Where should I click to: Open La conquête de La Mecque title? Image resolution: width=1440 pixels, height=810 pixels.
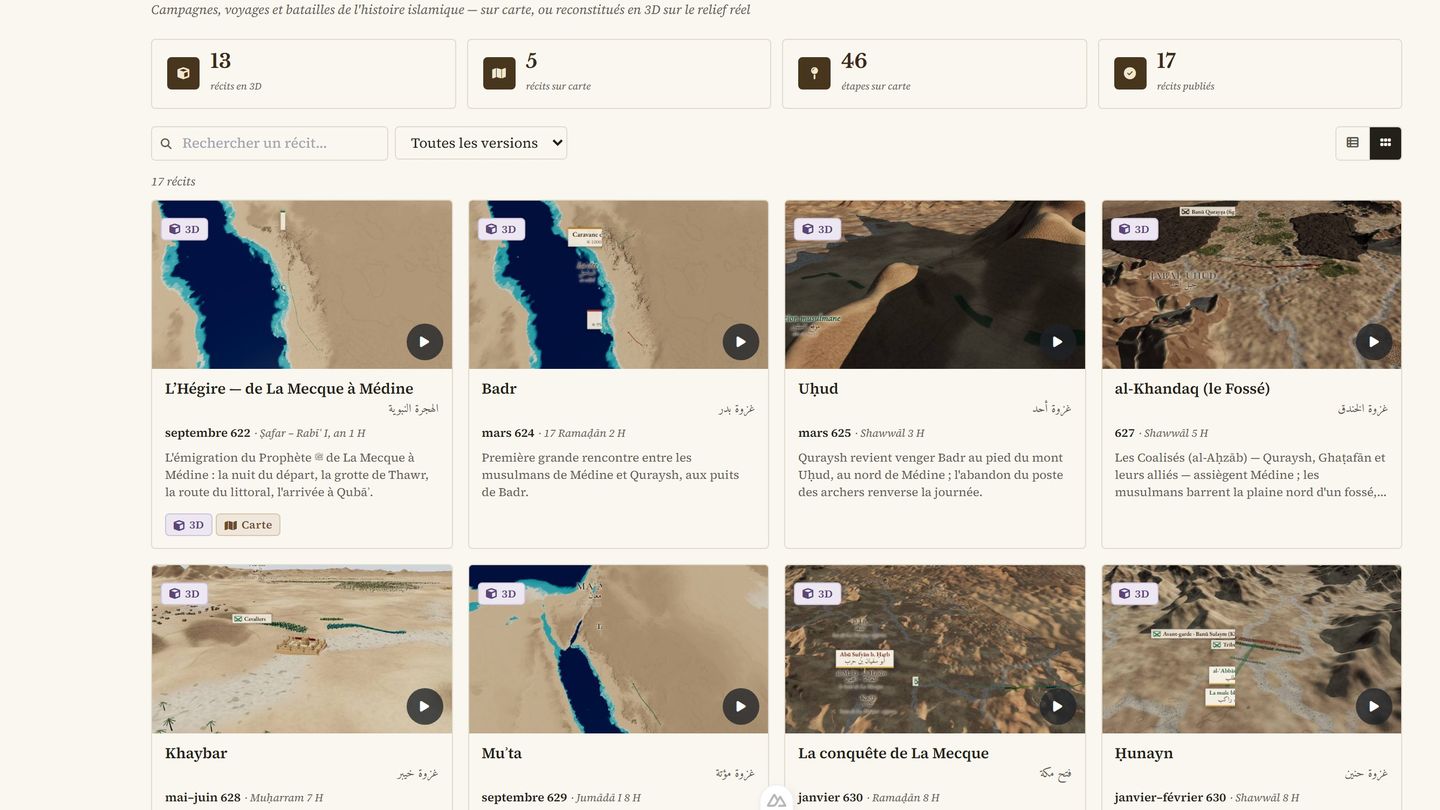[893, 753]
